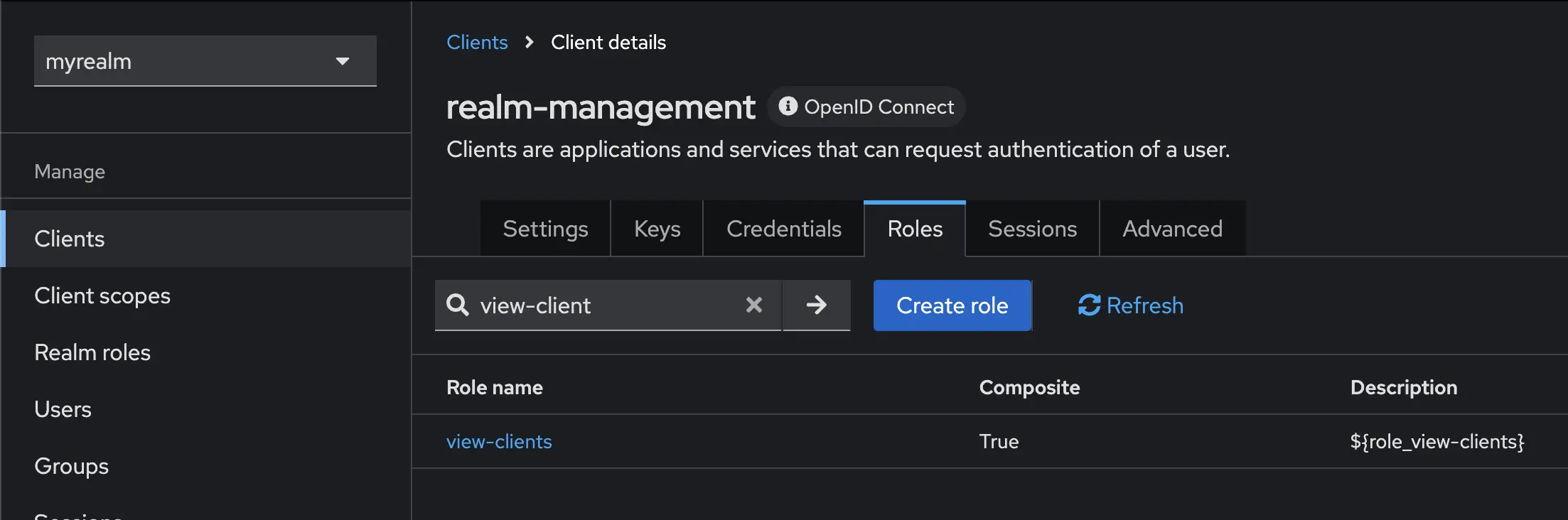
Task: Click the ${role_view-clients} description cell
Action: (x=1437, y=442)
